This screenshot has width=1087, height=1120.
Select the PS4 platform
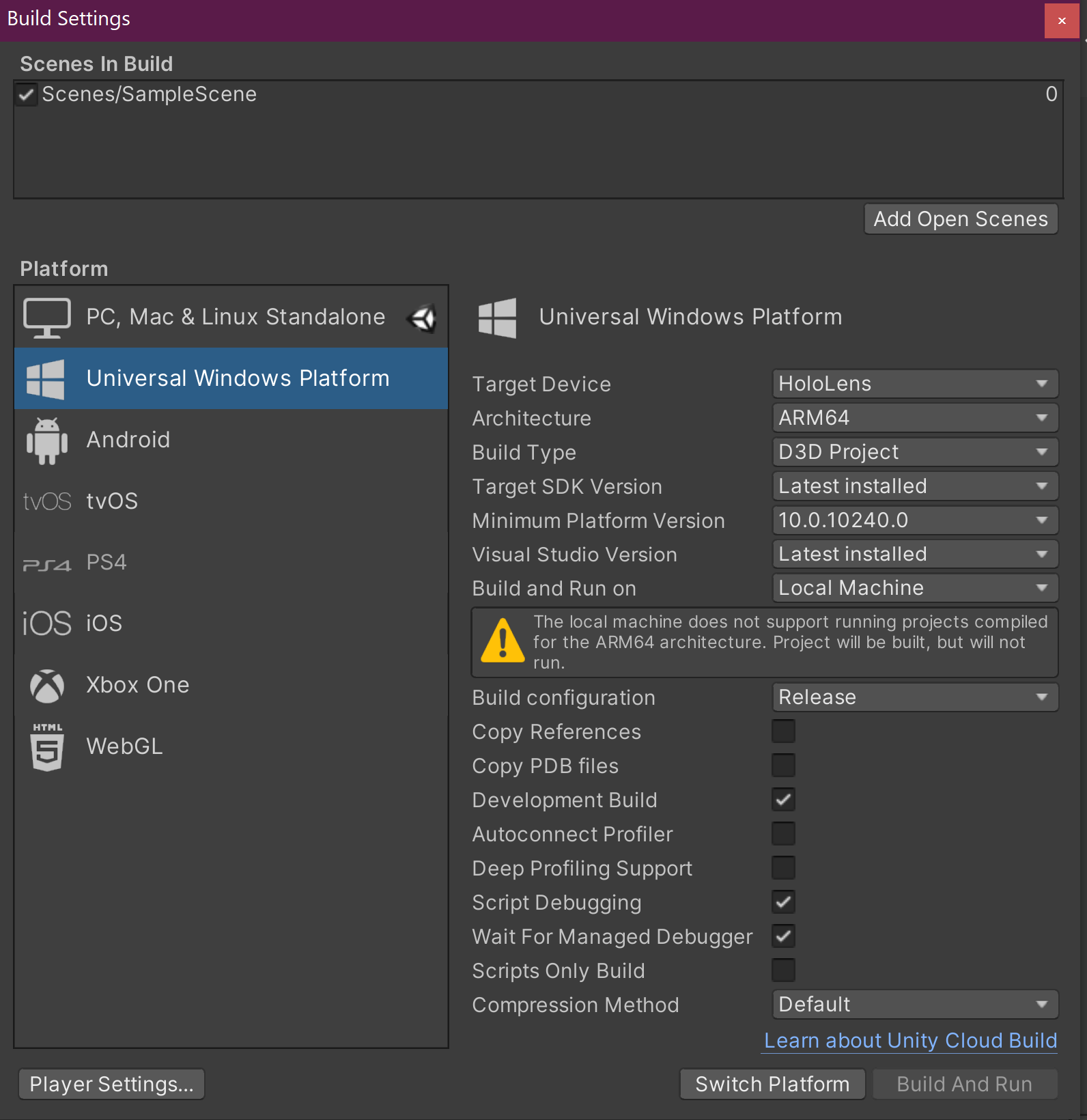tap(231, 563)
